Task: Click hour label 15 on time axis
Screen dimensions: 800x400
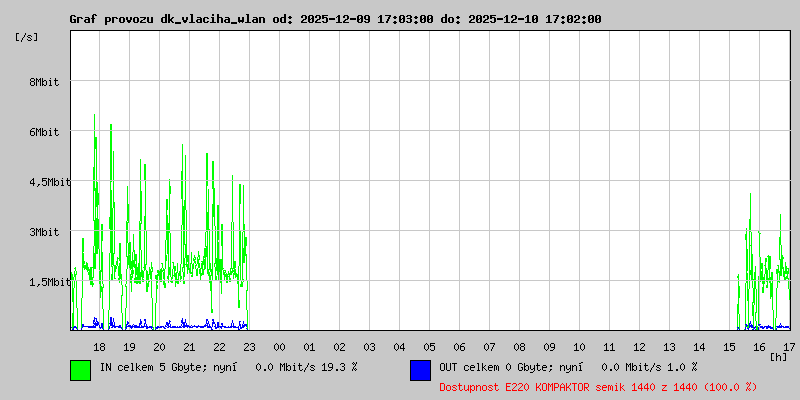Action: pyautogui.click(x=729, y=347)
